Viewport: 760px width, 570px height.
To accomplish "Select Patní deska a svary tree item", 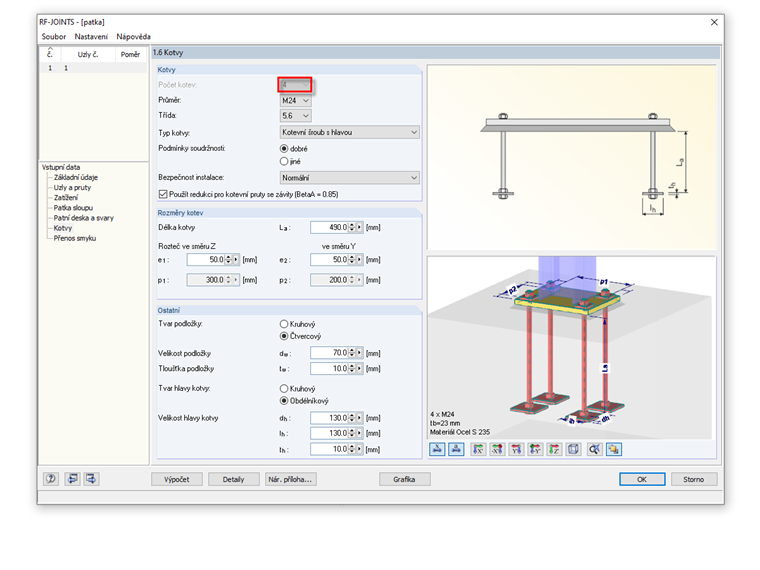I will [x=83, y=218].
